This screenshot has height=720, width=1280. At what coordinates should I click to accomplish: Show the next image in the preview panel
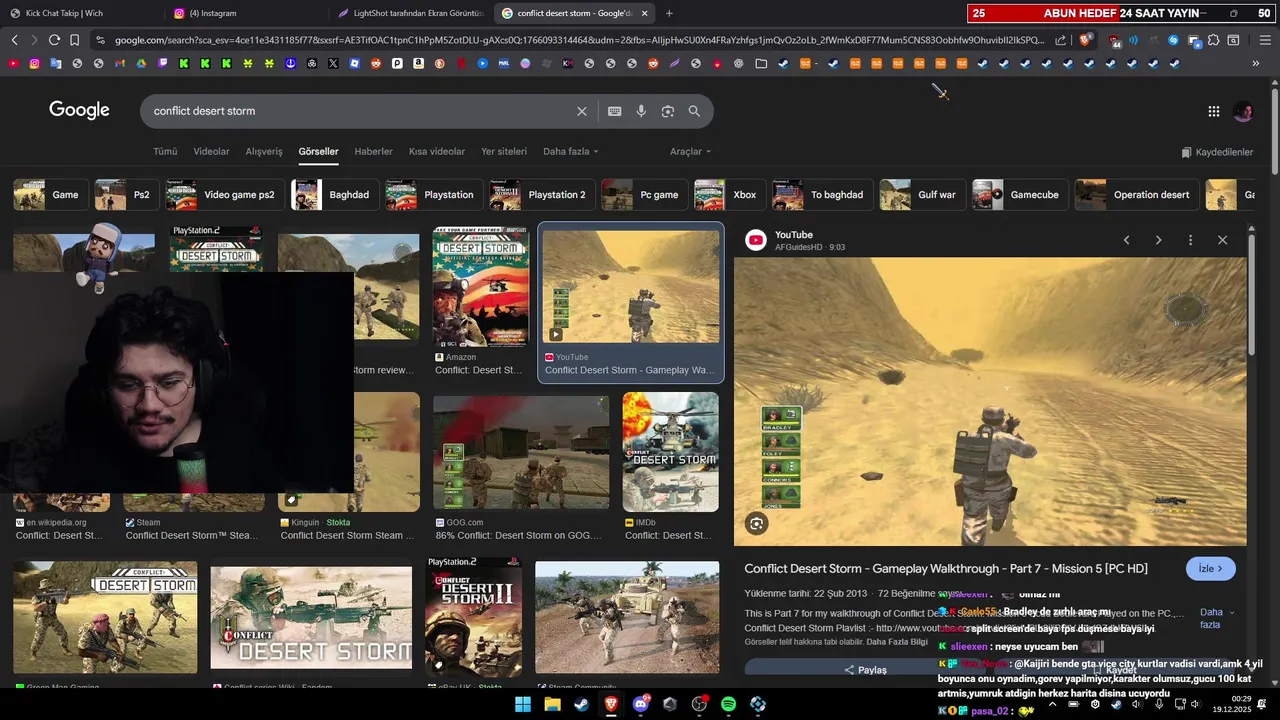(x=1158, y=240)
